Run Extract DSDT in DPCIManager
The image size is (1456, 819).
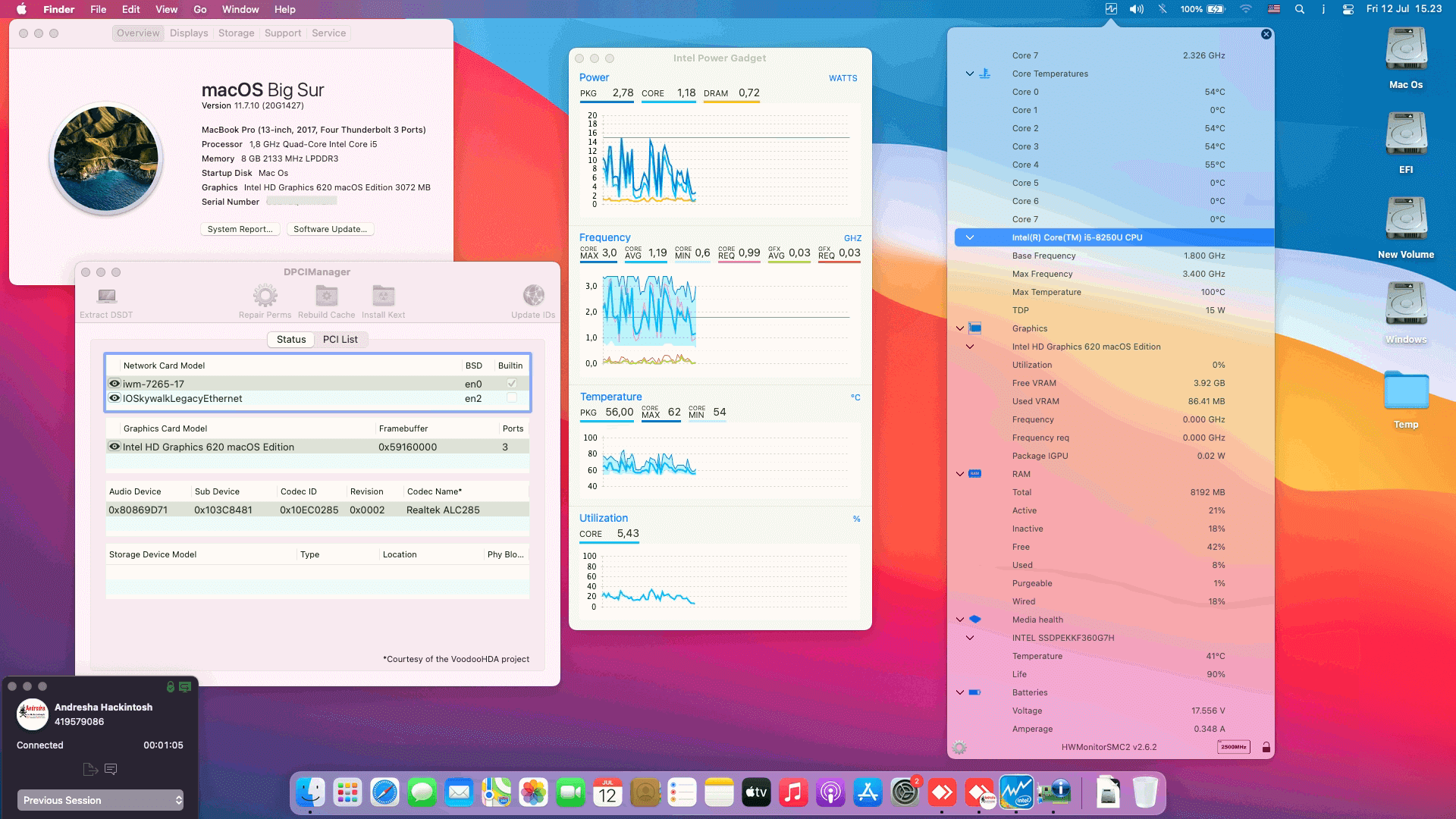106,297
